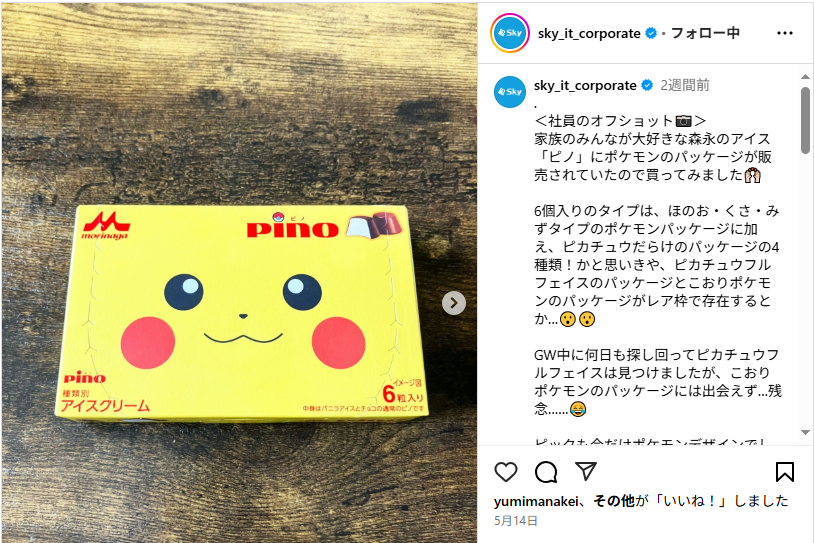Toggle the フォロー中 following status
Viewport: 814px width, 543px height.
(705, 33)
